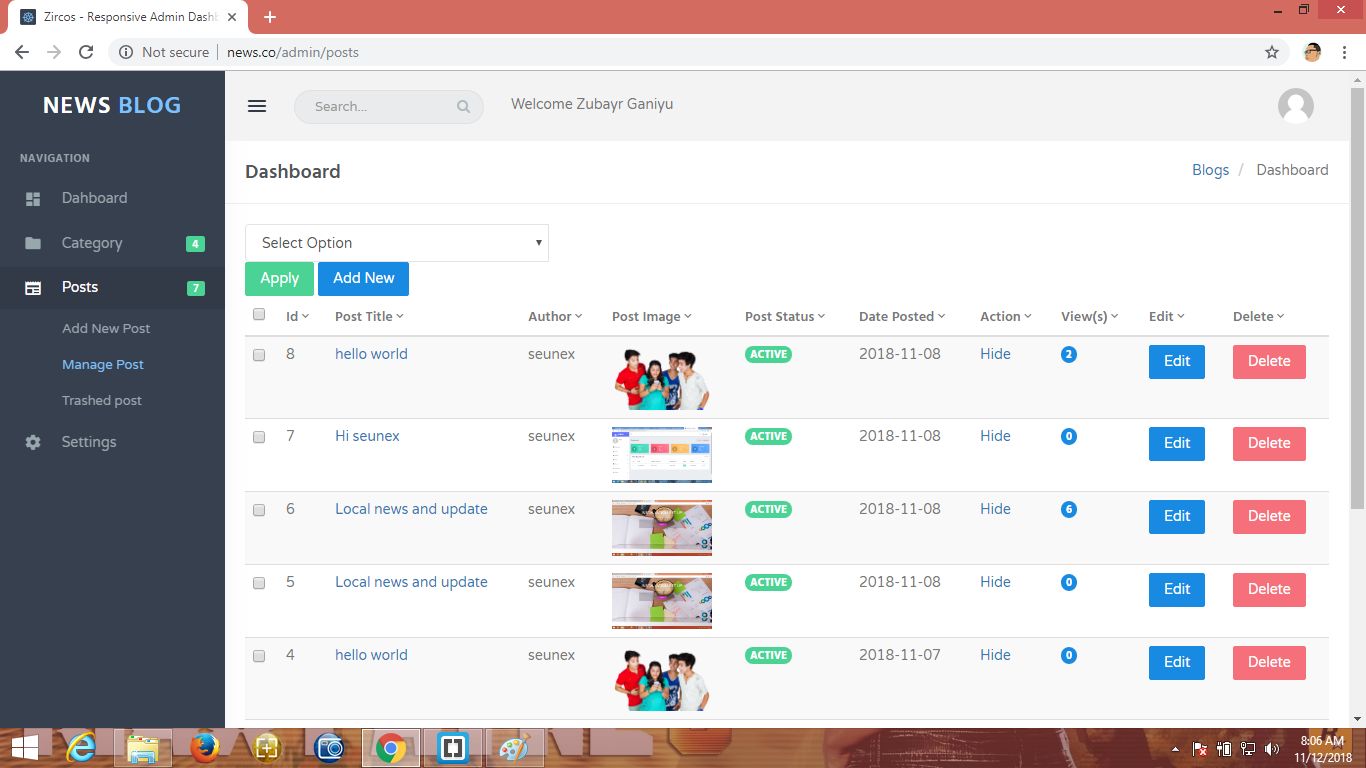Sort by the Id column header
1366x768 pixels.
point(297,316)
